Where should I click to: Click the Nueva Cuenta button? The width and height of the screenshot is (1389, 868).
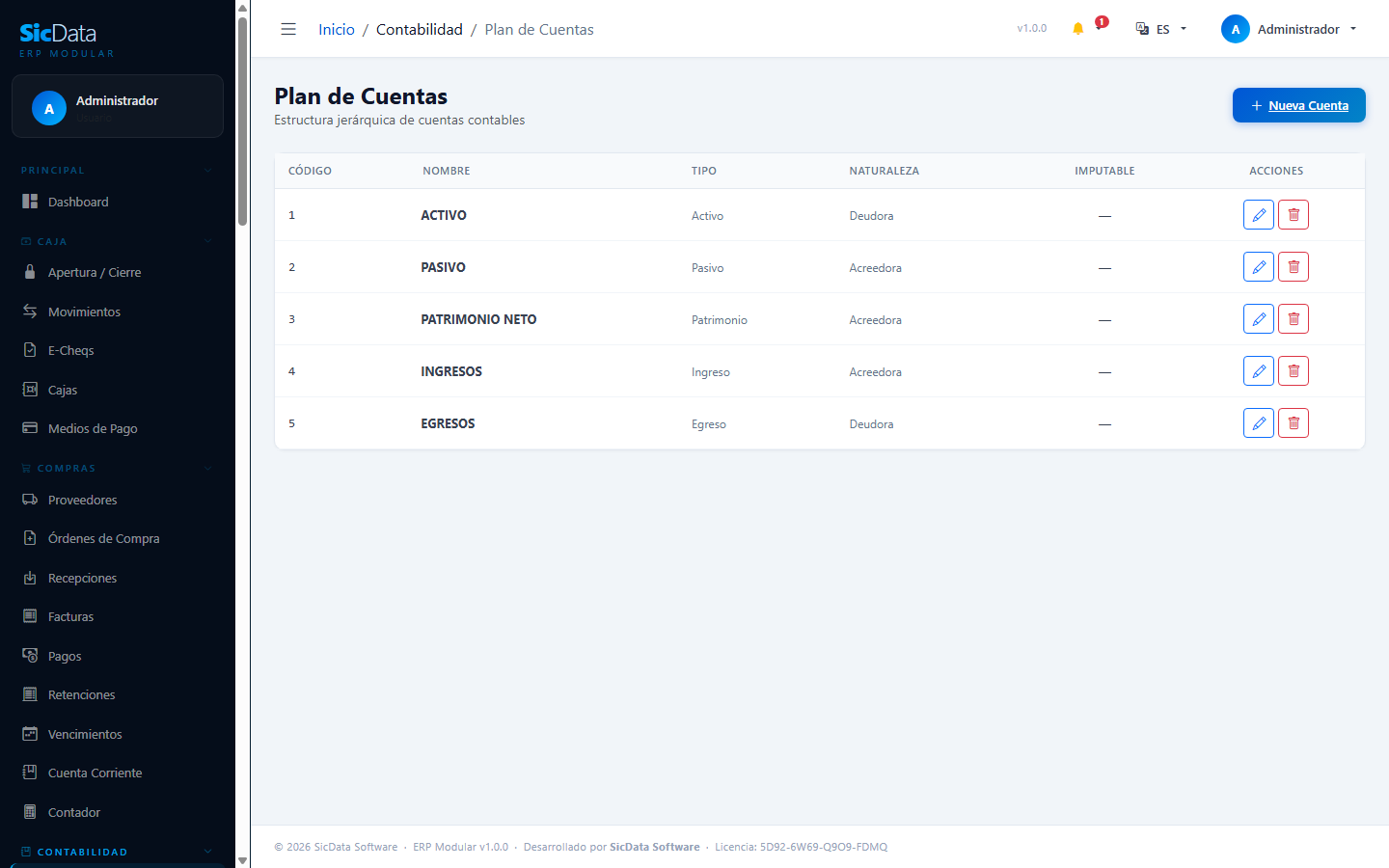click(x=1298, y=105)
